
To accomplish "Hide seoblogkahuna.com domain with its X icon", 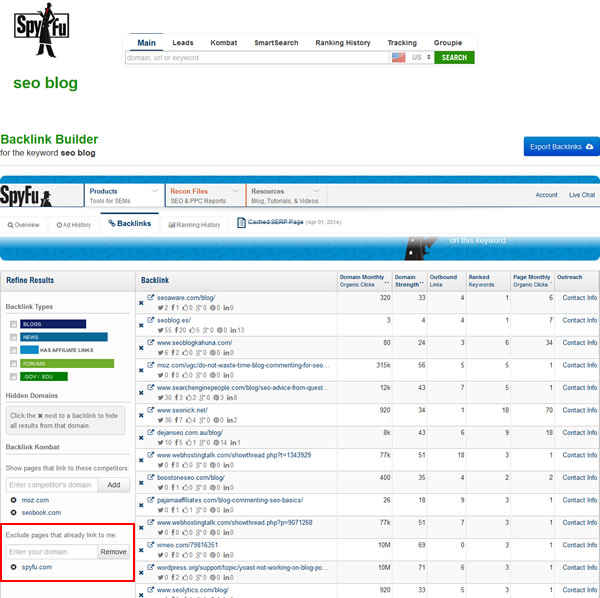I will pos(141,348).
